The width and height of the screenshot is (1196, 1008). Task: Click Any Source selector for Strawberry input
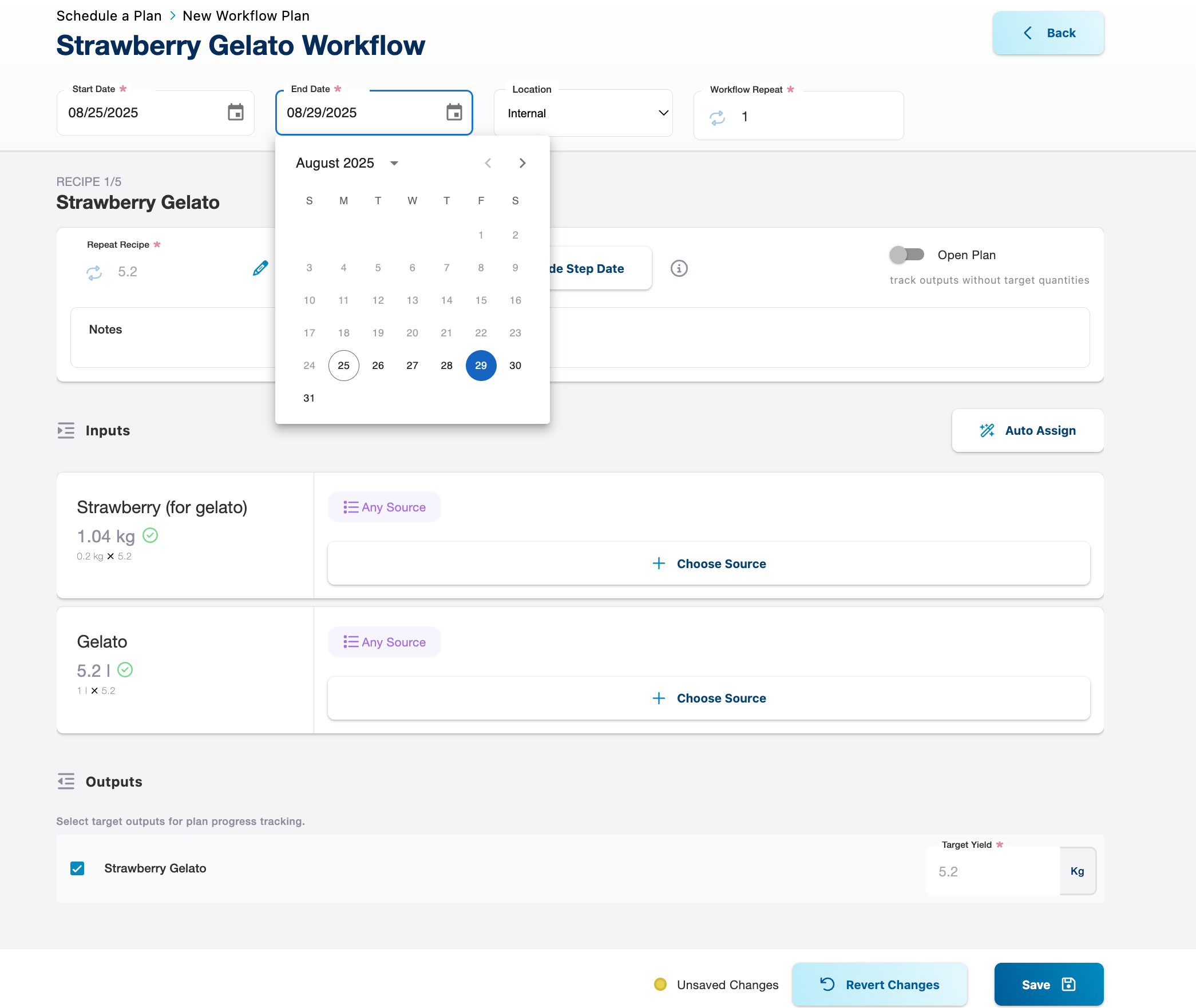point(384,507)
